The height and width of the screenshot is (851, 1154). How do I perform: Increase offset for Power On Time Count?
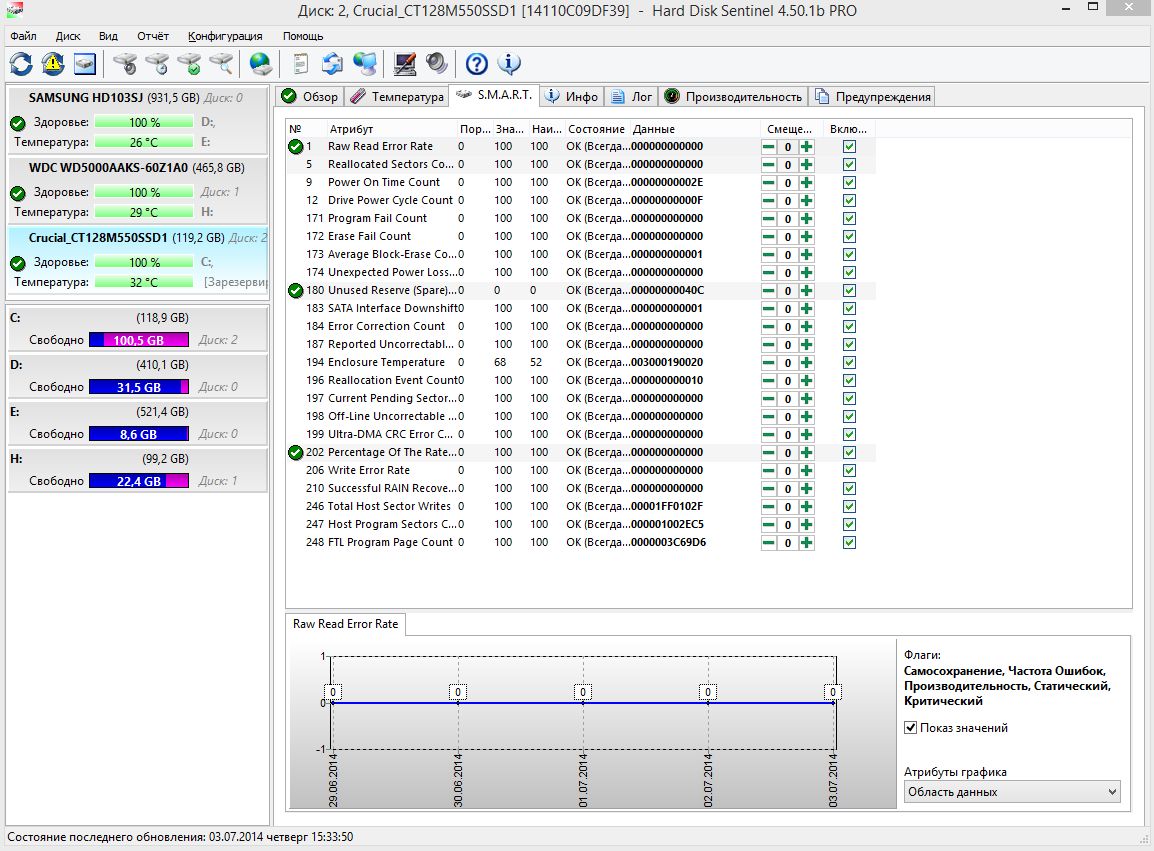pos(807,183)
